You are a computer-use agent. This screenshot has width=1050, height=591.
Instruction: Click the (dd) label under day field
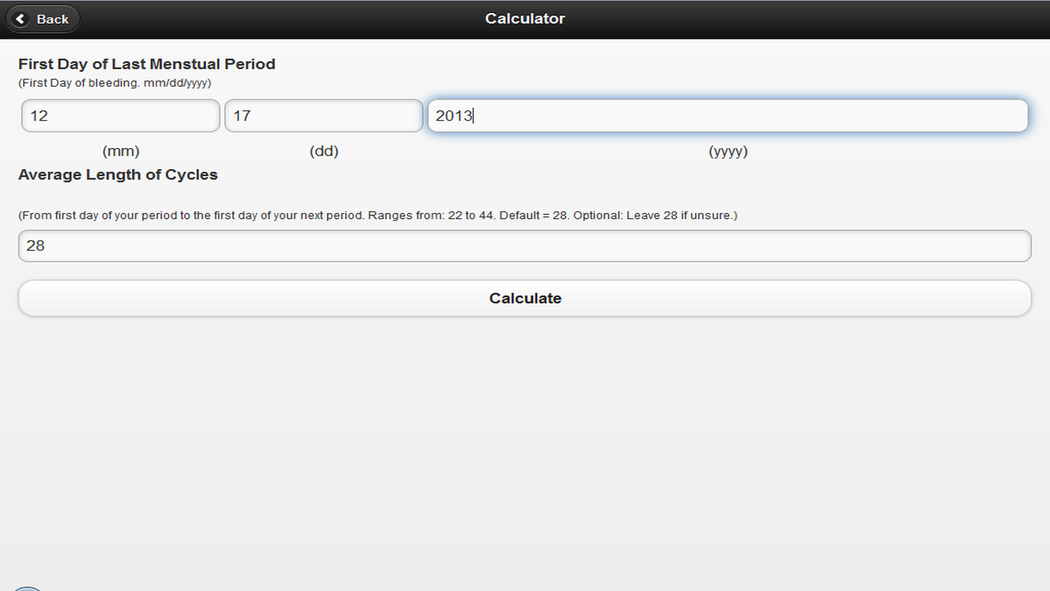coord(324,152)
